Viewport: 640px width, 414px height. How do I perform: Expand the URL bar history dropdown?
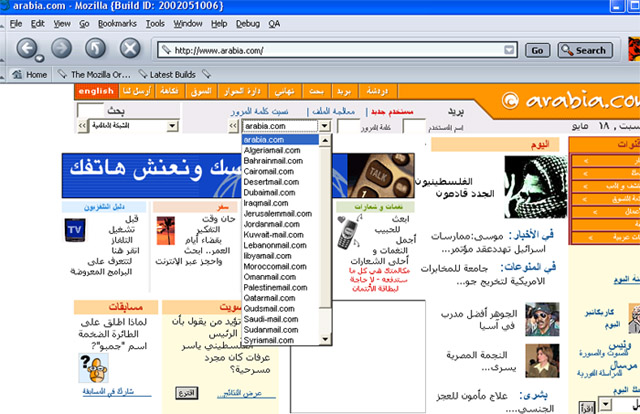click(509, 50)
